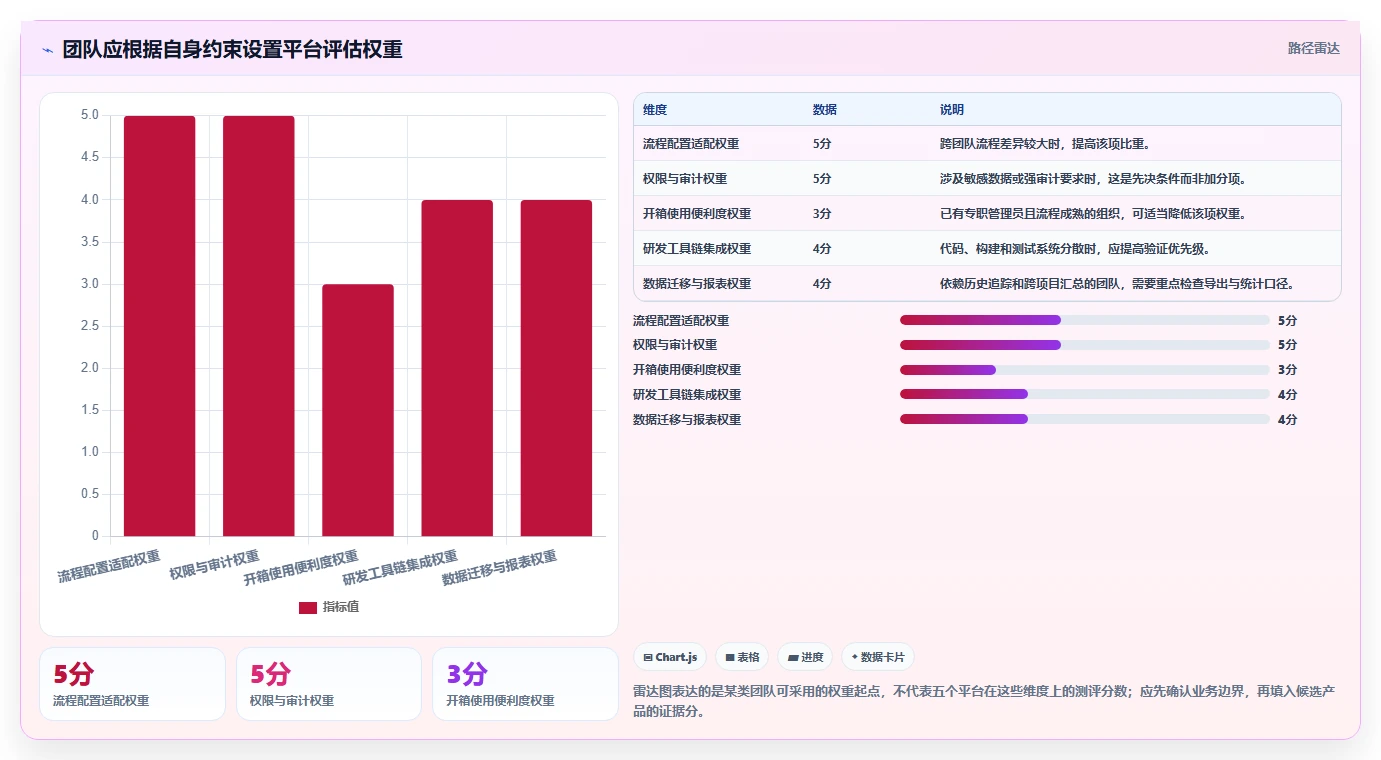Click the 权限与审计权重 chart bar
Screen dimensions: 1381x760
pyautogui.click(x=259, y=326)
